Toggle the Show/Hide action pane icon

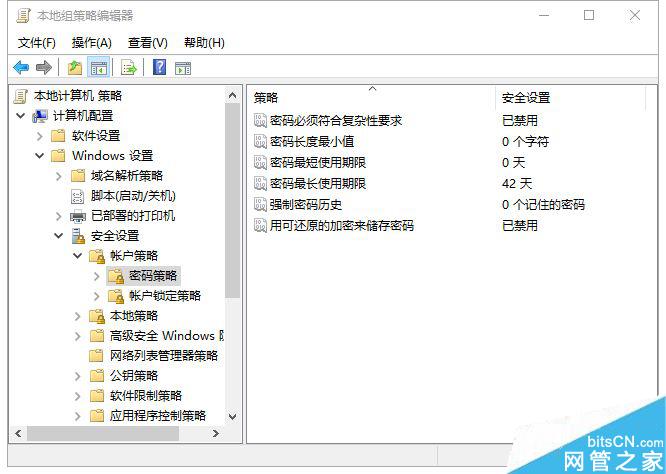coord(183,68)
